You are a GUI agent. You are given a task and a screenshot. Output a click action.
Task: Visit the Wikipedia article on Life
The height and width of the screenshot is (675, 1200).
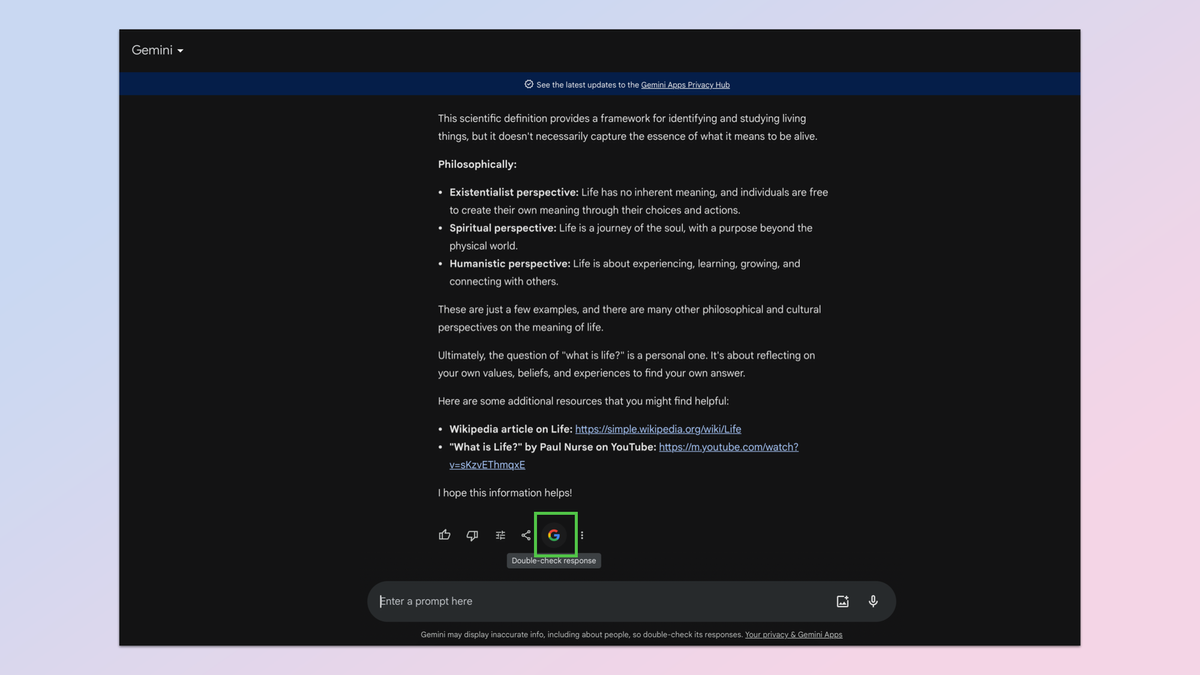(658, 428)
